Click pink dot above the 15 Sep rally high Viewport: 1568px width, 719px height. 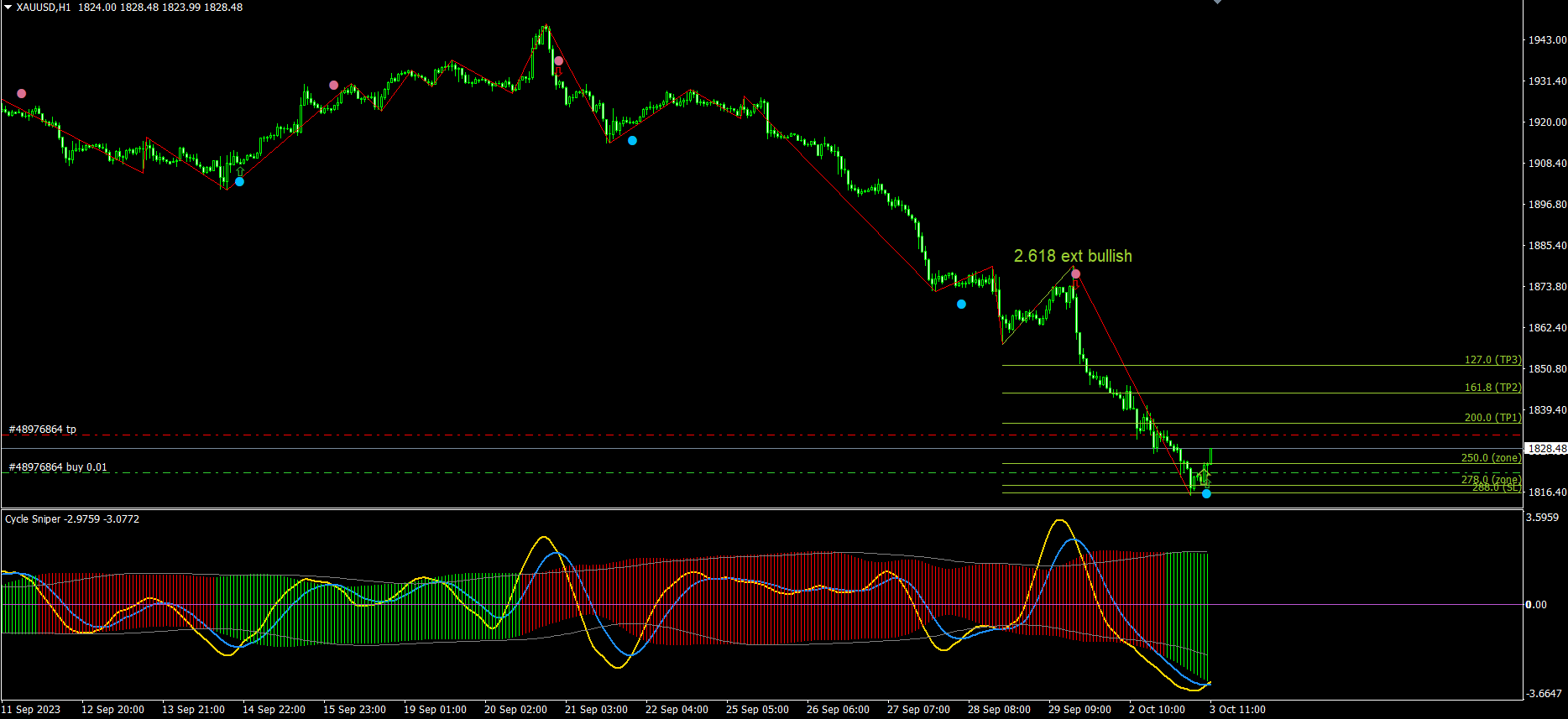pyautogui.click(x=334, y=86)
